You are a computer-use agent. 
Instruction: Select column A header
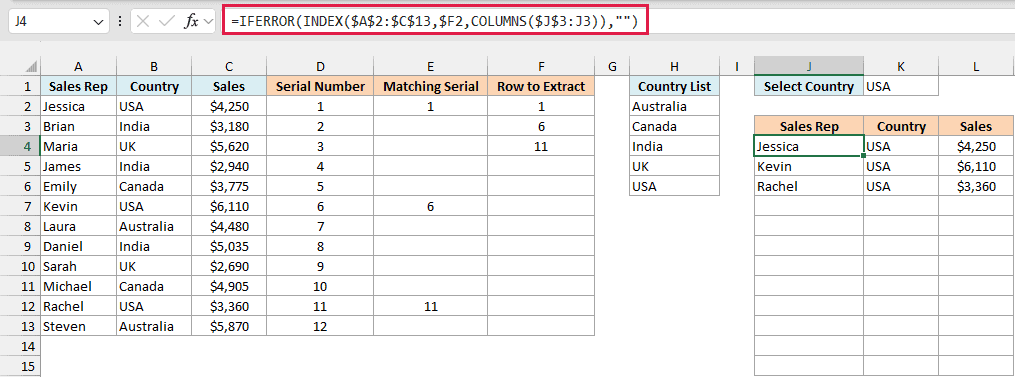pos(78,66)
